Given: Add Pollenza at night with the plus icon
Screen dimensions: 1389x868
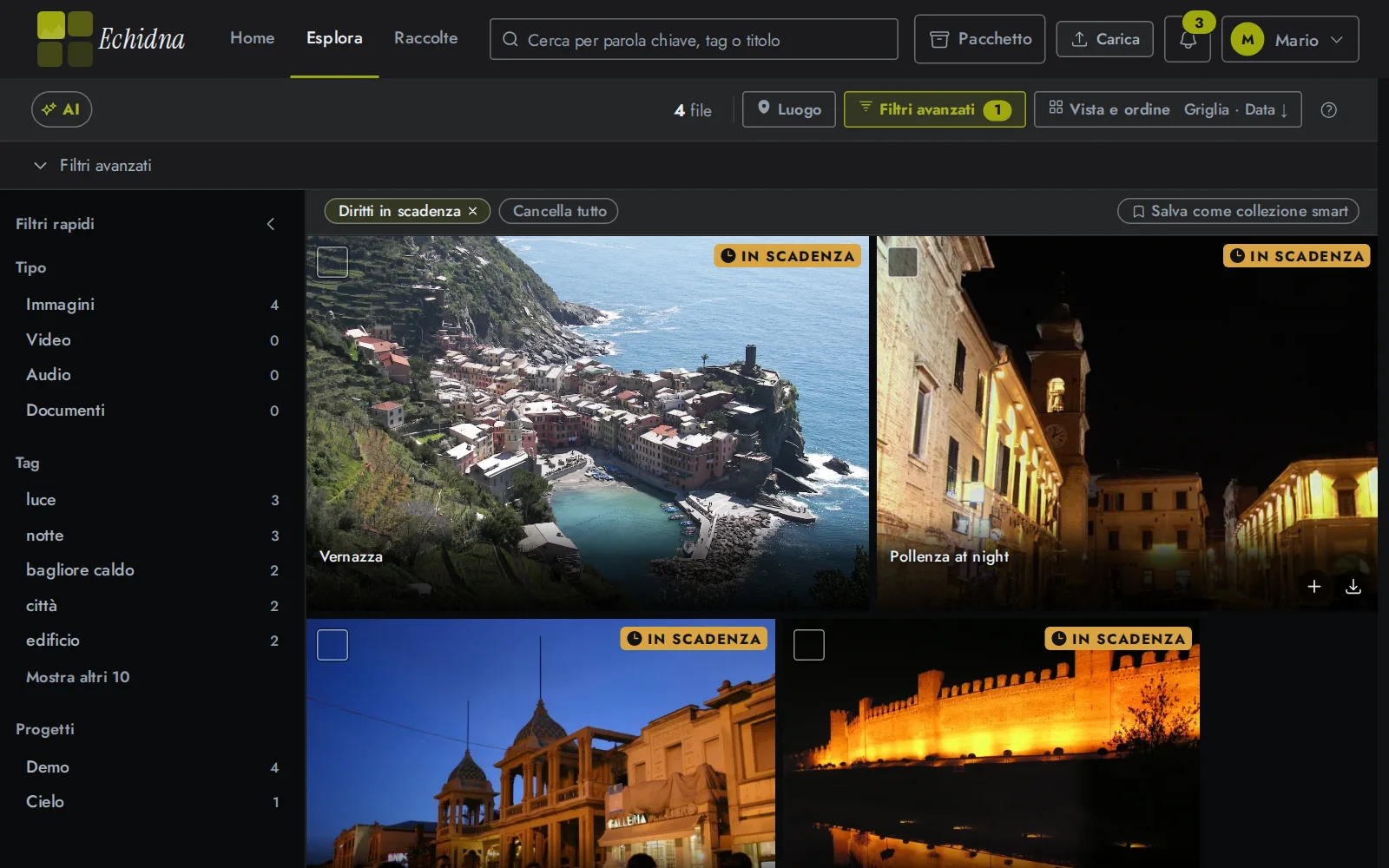Looking at the screenshot, I should coord(1314,587).
